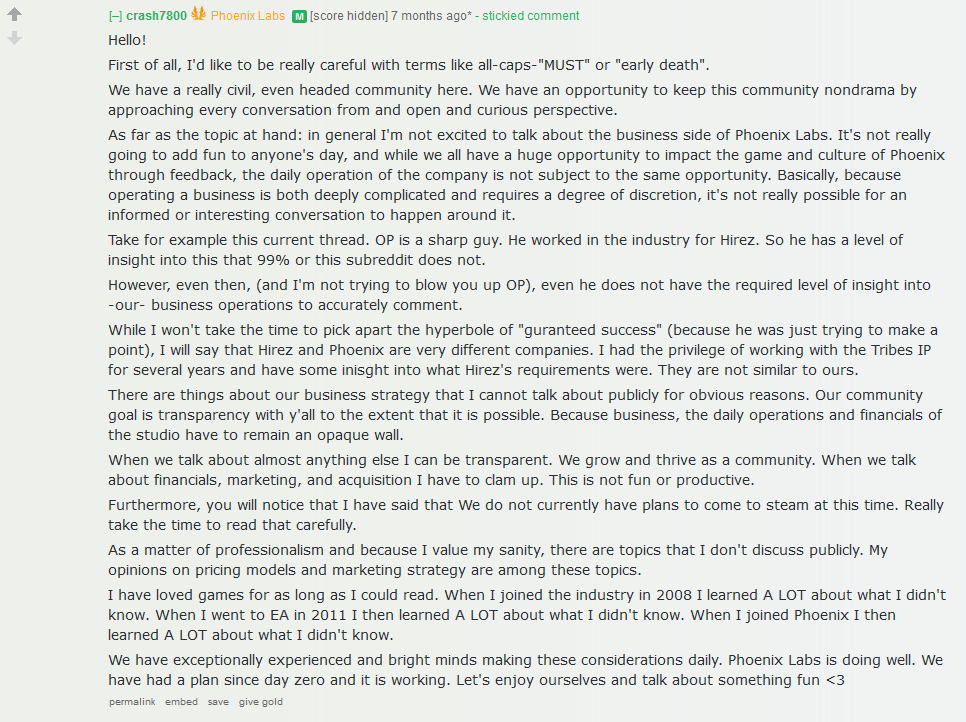Click the paragraph starting "I have loved games"
The height and width of the screenshot is (722, 966).
point(527,615)
